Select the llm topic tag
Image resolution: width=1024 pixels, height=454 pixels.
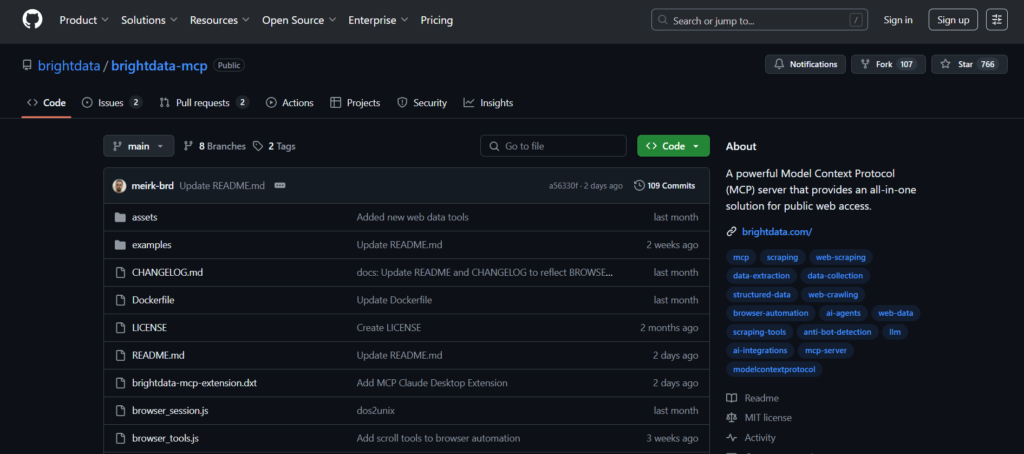[x=895, y=332]
